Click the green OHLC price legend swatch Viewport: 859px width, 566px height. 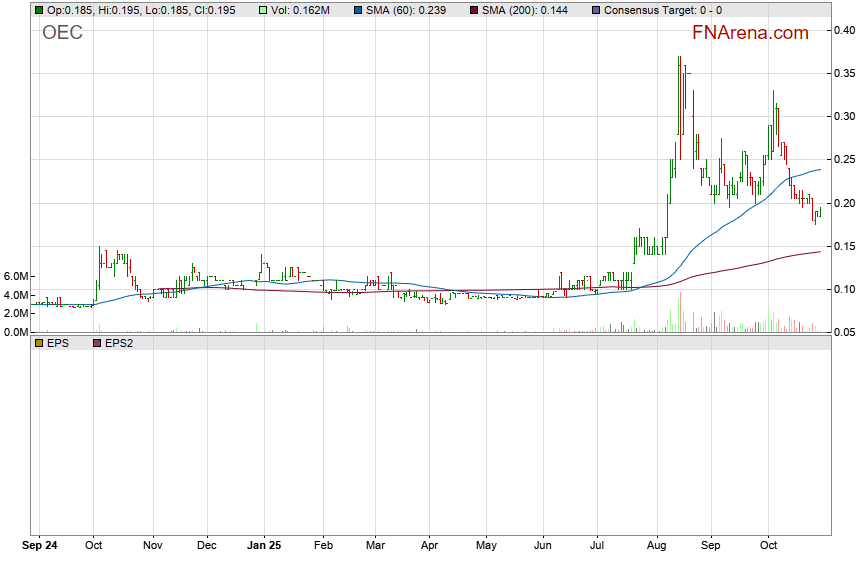[x=39, y=10]
